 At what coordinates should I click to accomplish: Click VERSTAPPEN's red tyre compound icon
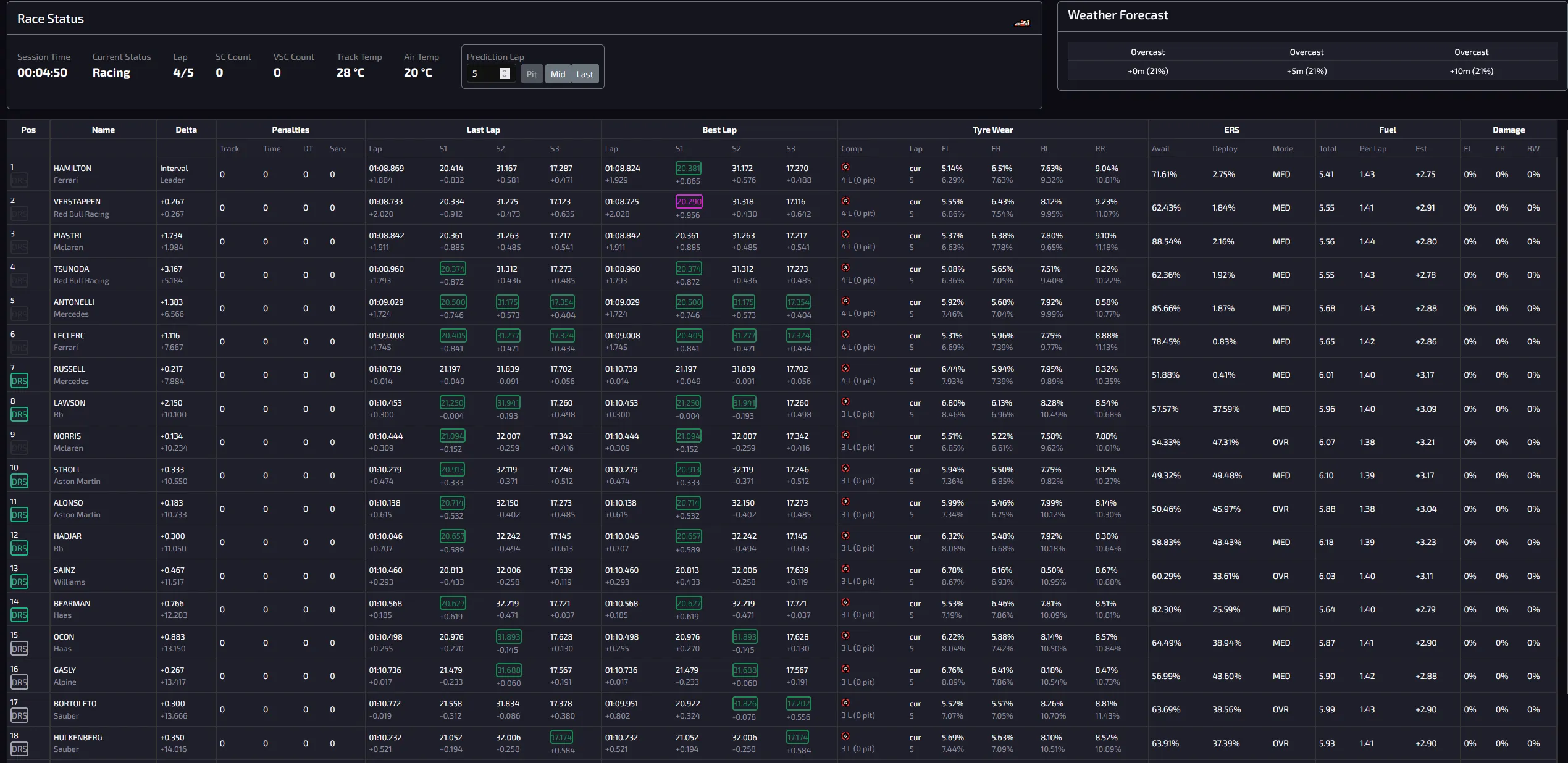coord(847,201)
